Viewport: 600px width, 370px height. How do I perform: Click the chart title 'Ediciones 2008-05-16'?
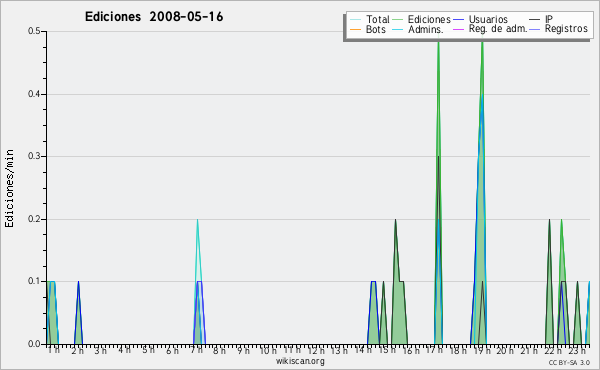[154, 17]
